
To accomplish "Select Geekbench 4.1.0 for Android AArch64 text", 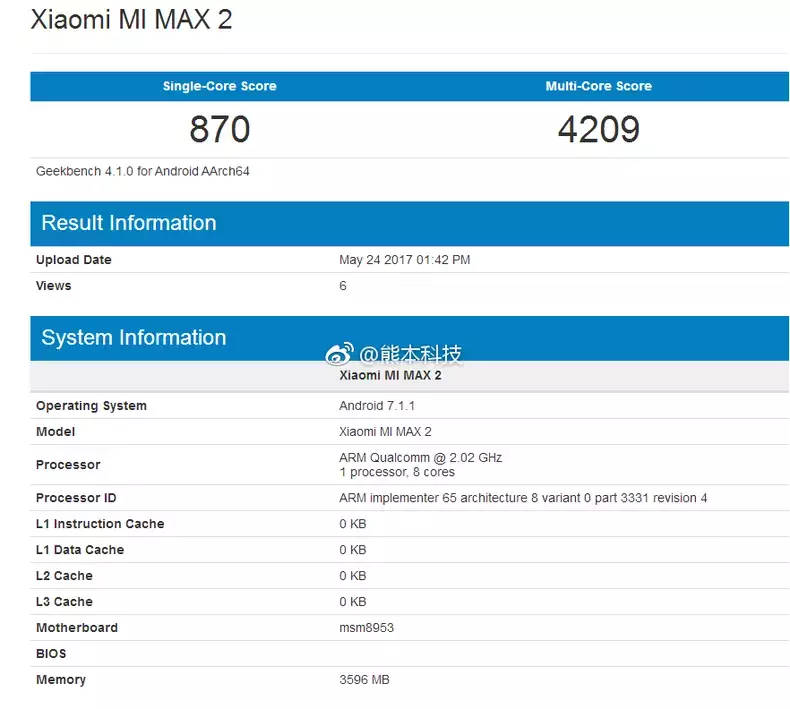I will (x=143, y=171).
